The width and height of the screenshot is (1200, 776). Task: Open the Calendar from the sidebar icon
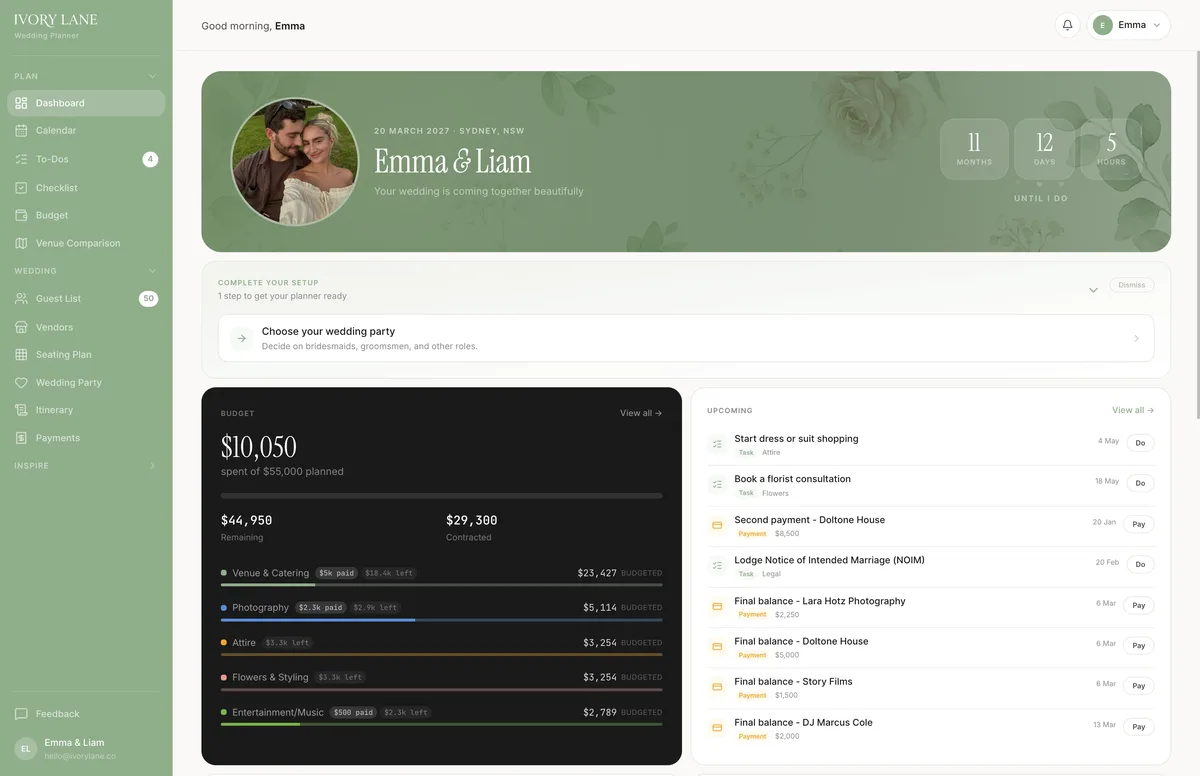click(22, 130)
